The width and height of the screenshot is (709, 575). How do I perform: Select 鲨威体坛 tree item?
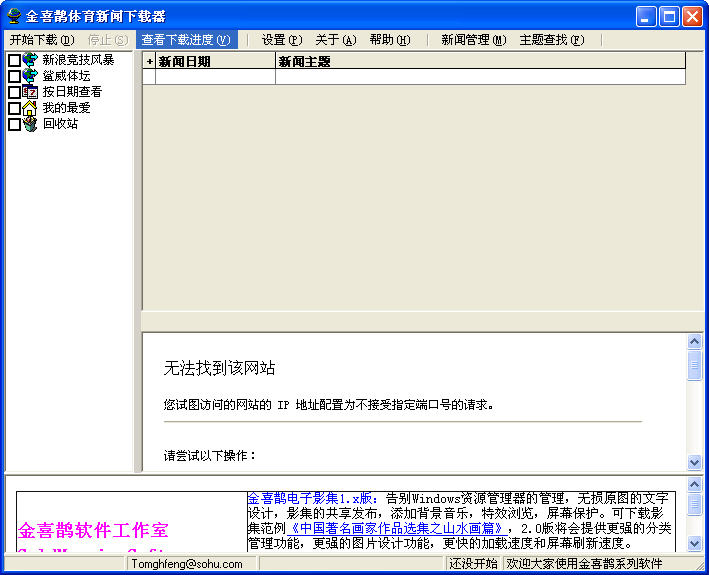pyautogui.click(x=66, y=76)
